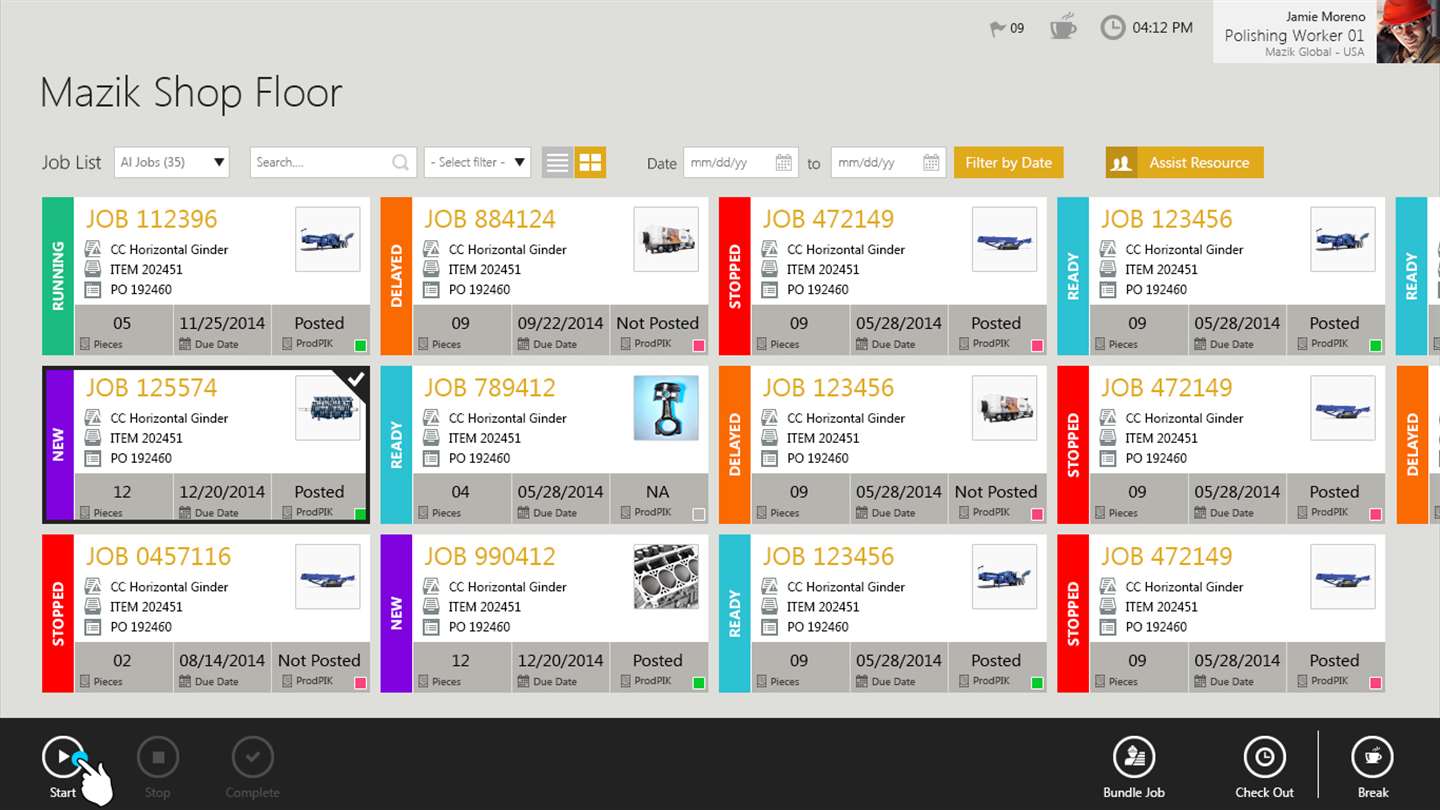
Task: Click Not Posted on JOB 884124 card
Action: click(x=658, y=323)
